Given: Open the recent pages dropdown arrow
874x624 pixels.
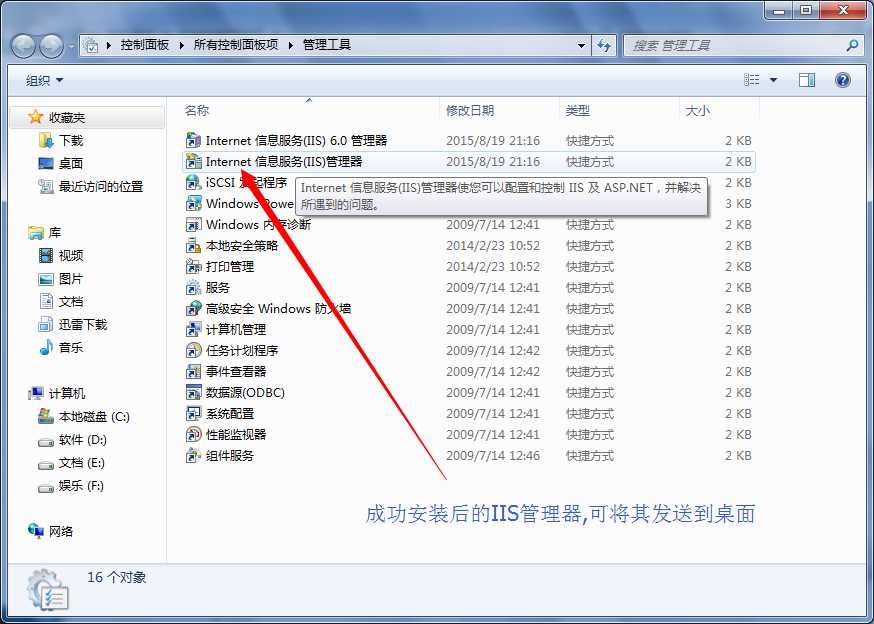Looking at the screenshot, I should 71,46.
